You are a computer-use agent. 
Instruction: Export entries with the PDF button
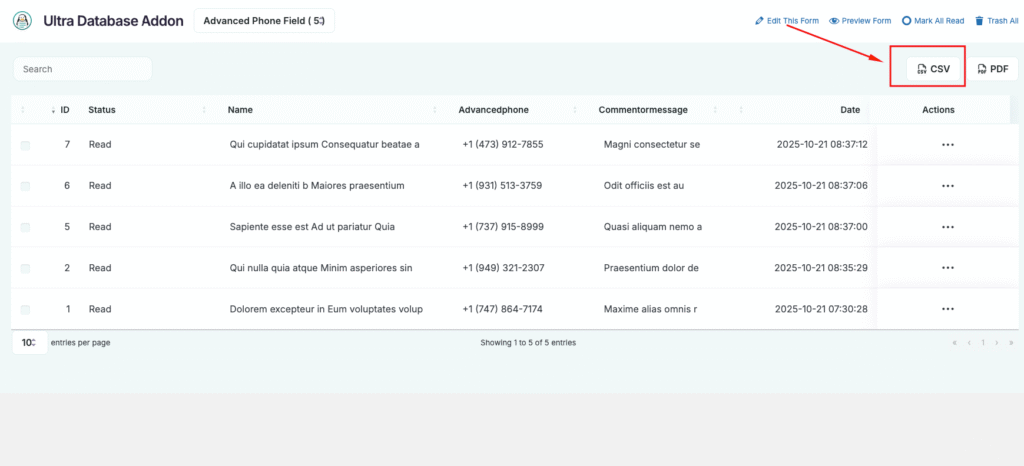(x=991, y=69)
